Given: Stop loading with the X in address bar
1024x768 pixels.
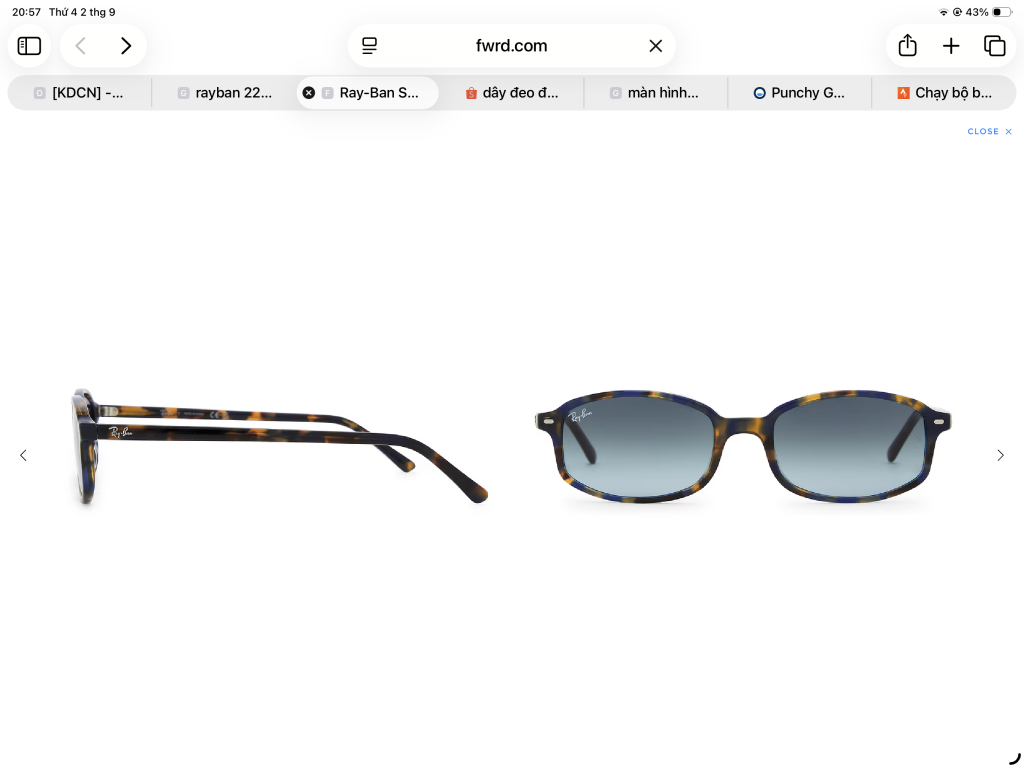Looking at the screenshot, I should point(656,46).
